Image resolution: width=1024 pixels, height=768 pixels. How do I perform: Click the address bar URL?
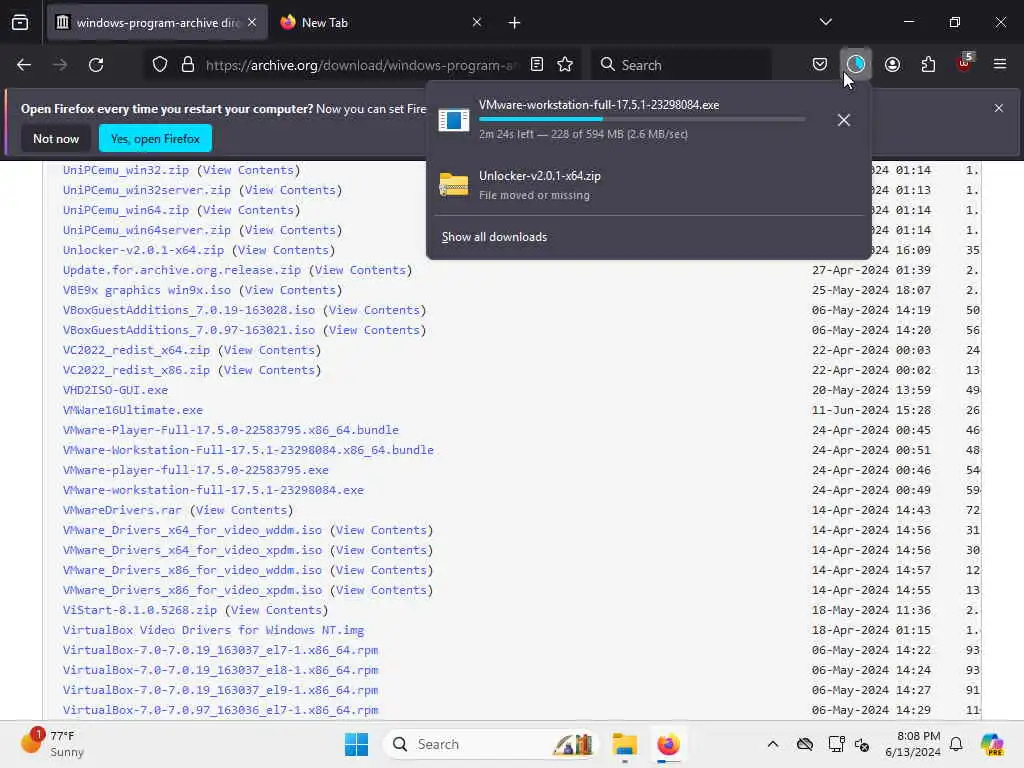(x=362, y=65)
